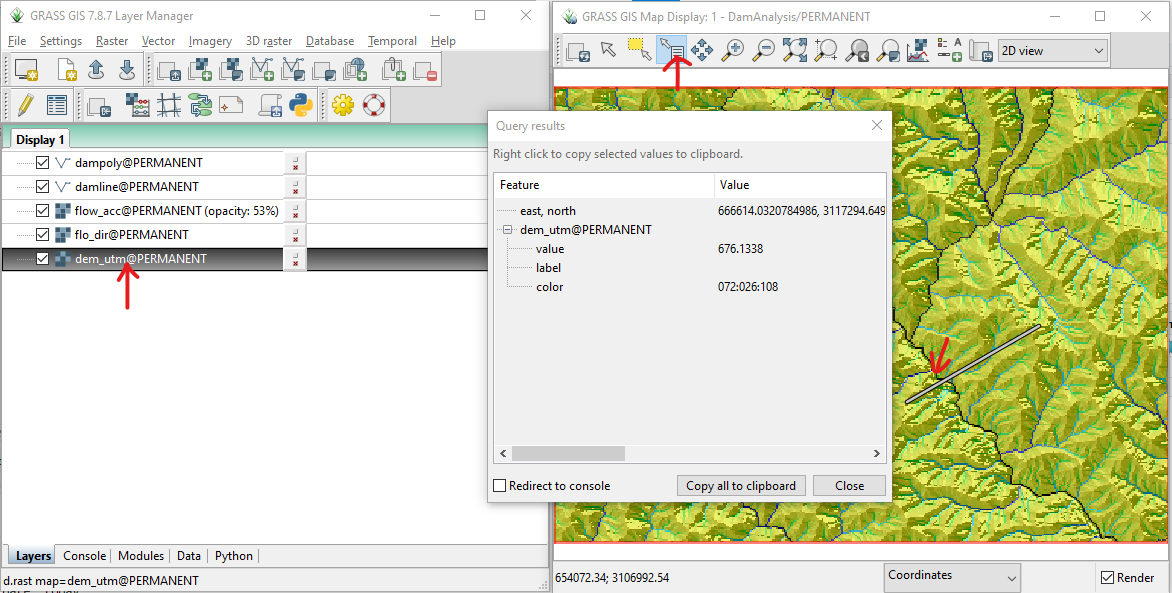Open GRASS help lifebuoy icon
Screen dimensions: 1172x593
pos(374,105)
